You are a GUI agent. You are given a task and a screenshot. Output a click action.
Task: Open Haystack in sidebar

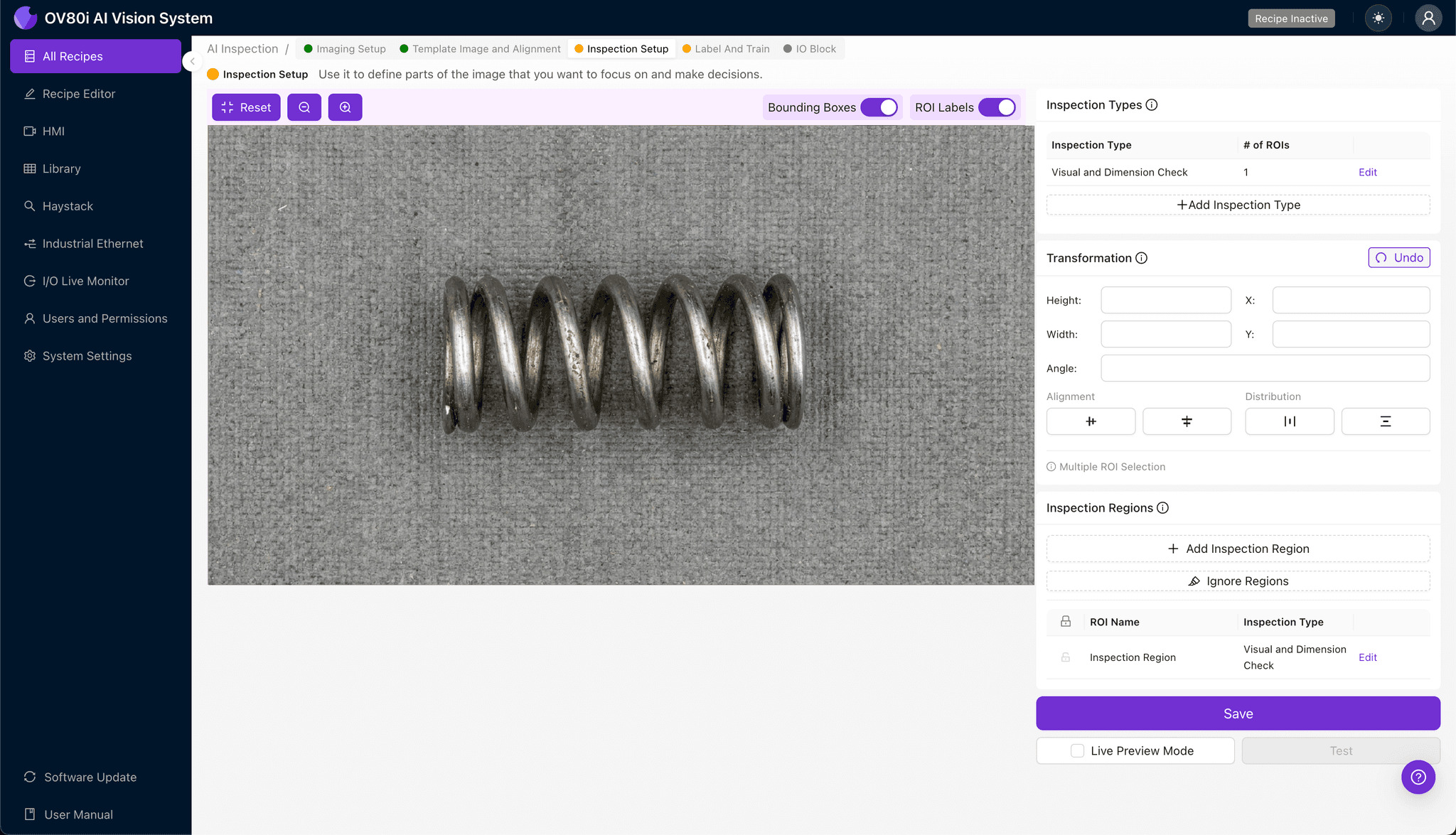(x=96, y=206)
